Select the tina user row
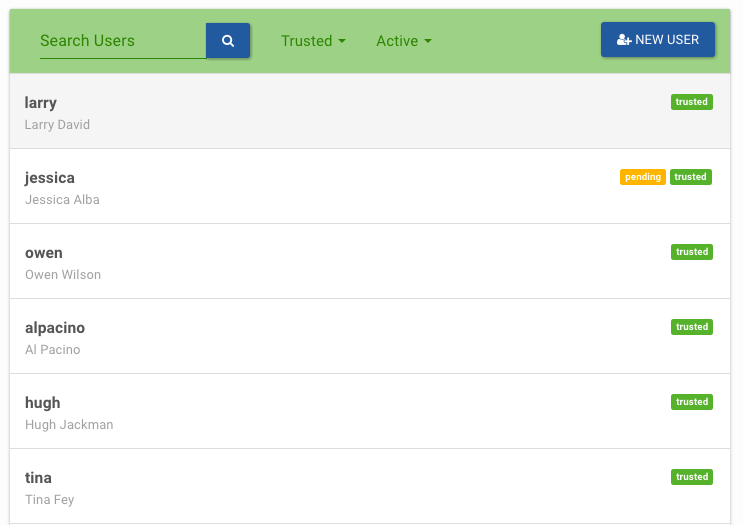This screenshot has height=525, width=743. pos(370,486)
